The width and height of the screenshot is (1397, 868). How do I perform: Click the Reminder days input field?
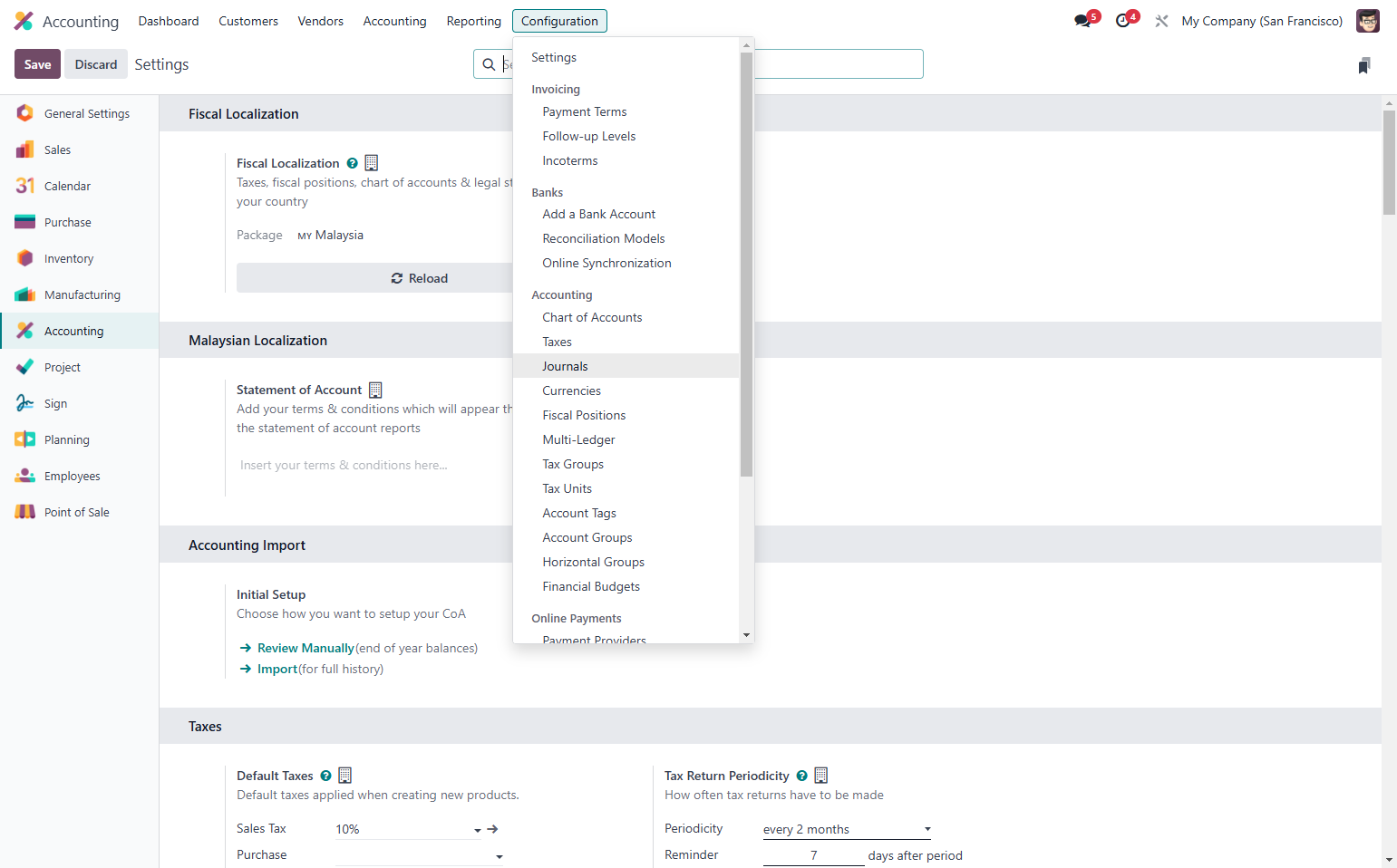(x=813, y=855)
